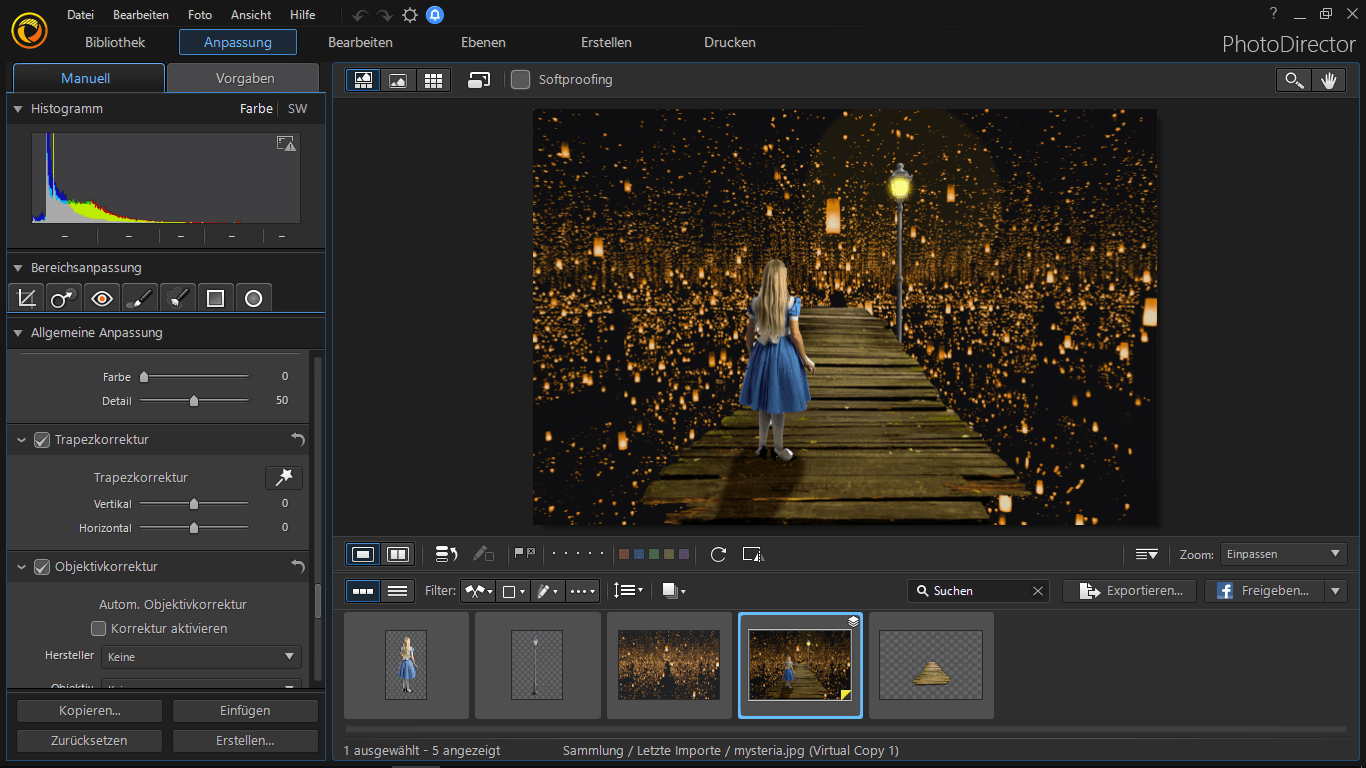Viewport: 1366px width, 768px height.
Task: Open the Freigeben dropdown arrow
Action: (x=1336, y=591)
